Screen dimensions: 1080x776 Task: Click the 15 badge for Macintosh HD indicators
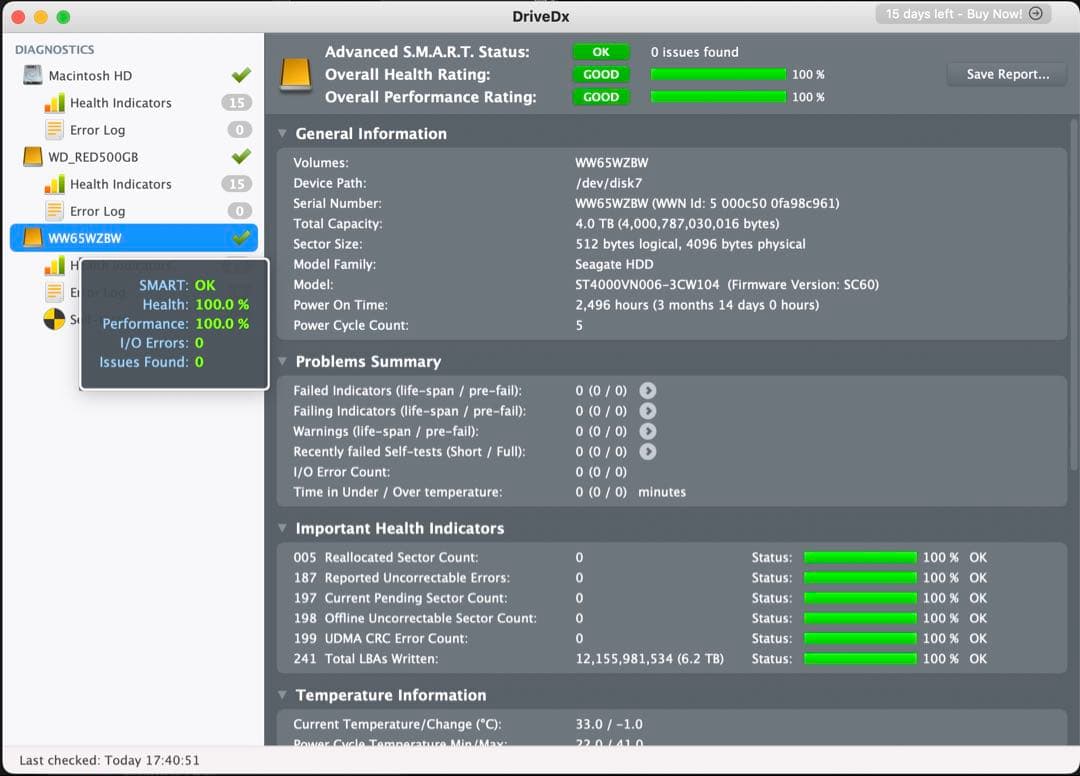[x=237, y=103]
